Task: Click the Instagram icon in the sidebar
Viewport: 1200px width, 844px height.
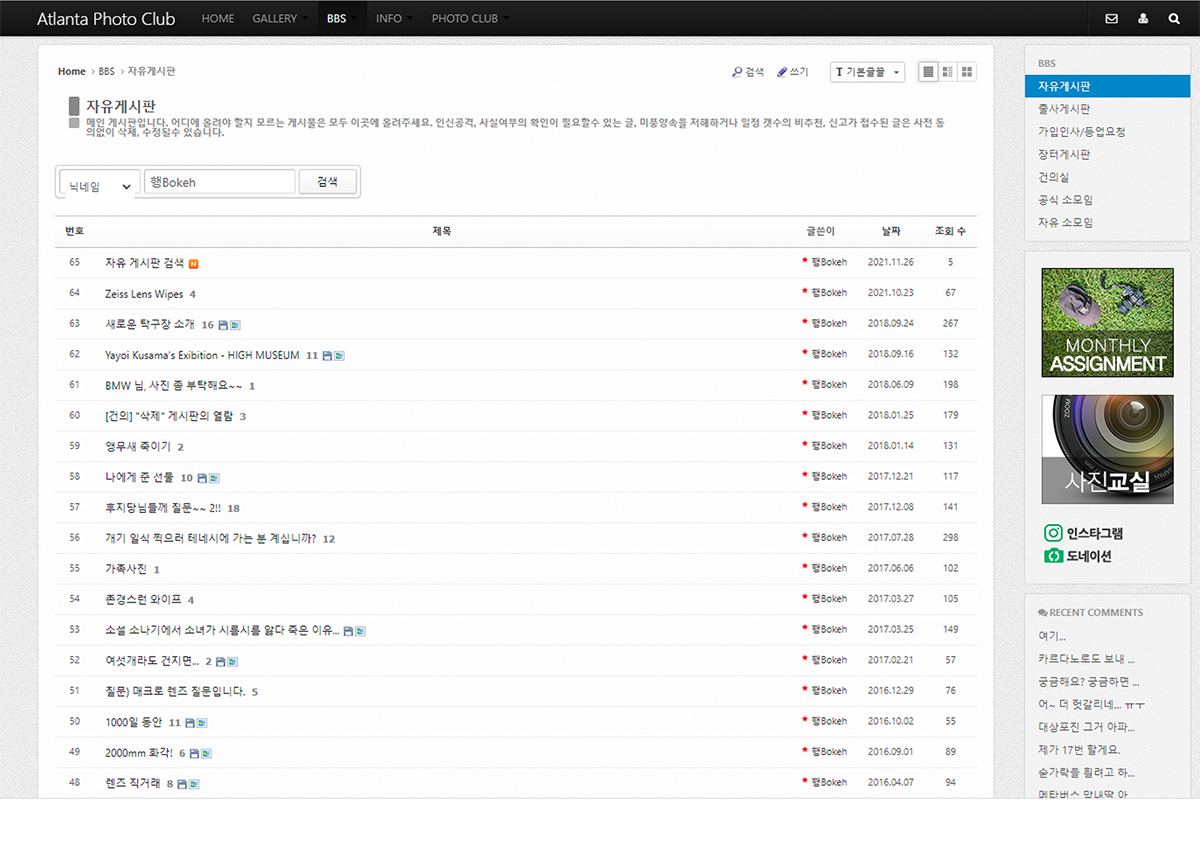Action: [1053, 533]
